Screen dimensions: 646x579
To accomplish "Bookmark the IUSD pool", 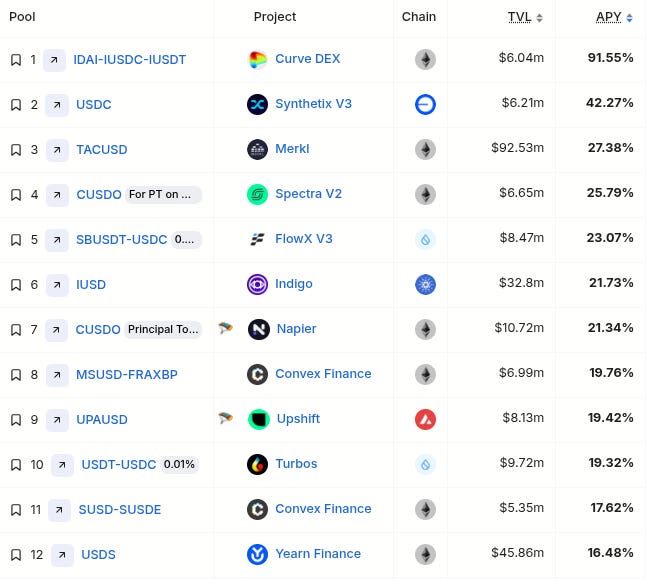I will (x=16, y=285).
